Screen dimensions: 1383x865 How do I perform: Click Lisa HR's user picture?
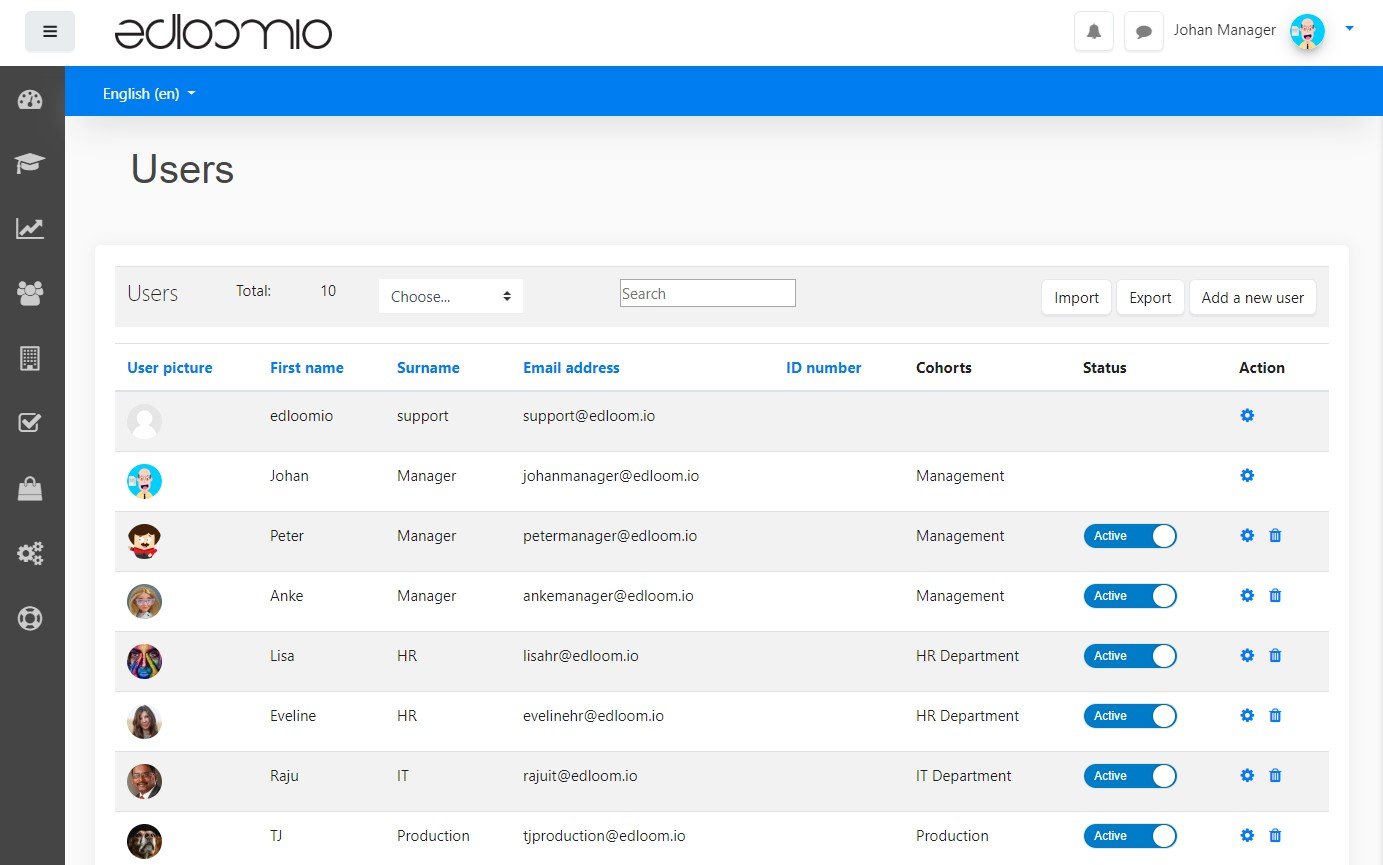click(x=144, y=661)
